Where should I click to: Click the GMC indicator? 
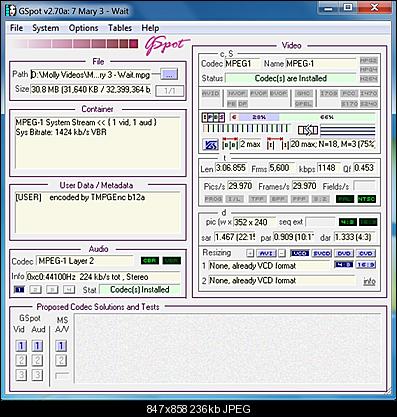[304, 93]
